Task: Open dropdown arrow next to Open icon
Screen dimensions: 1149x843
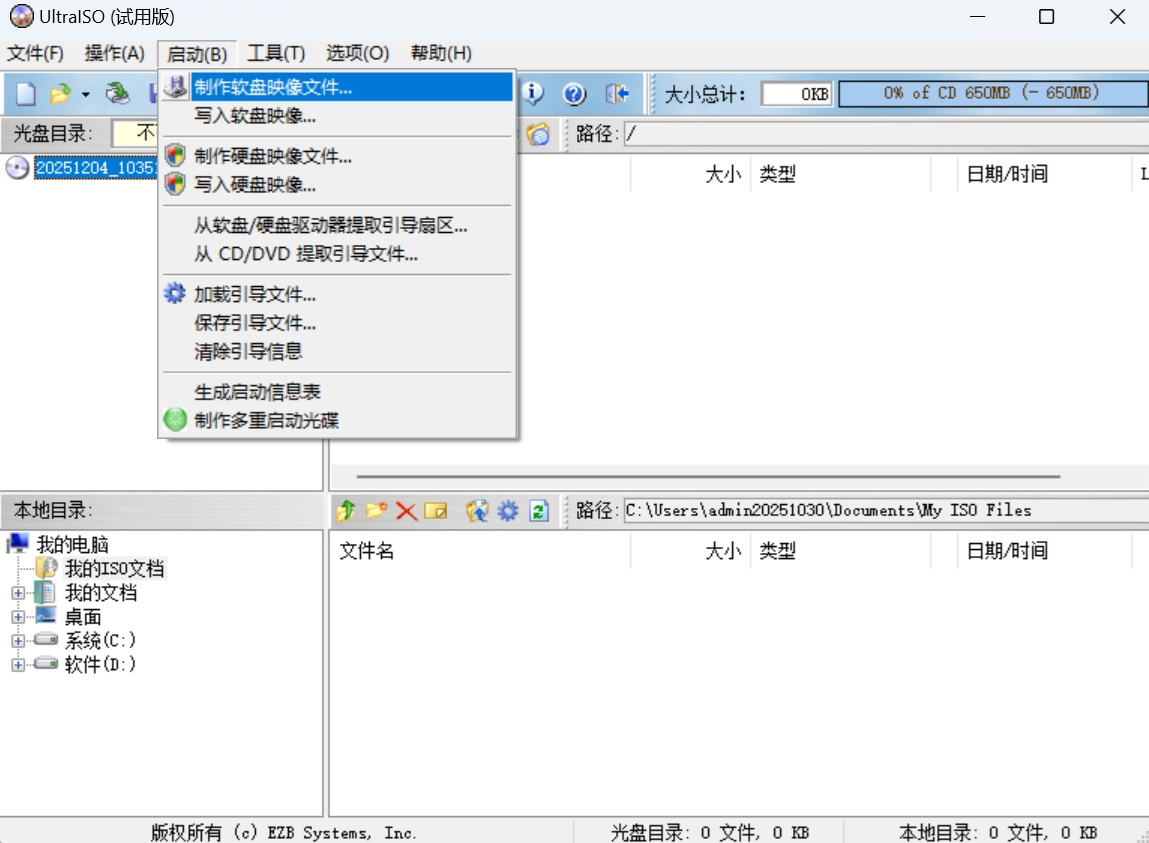Action: 85,95
